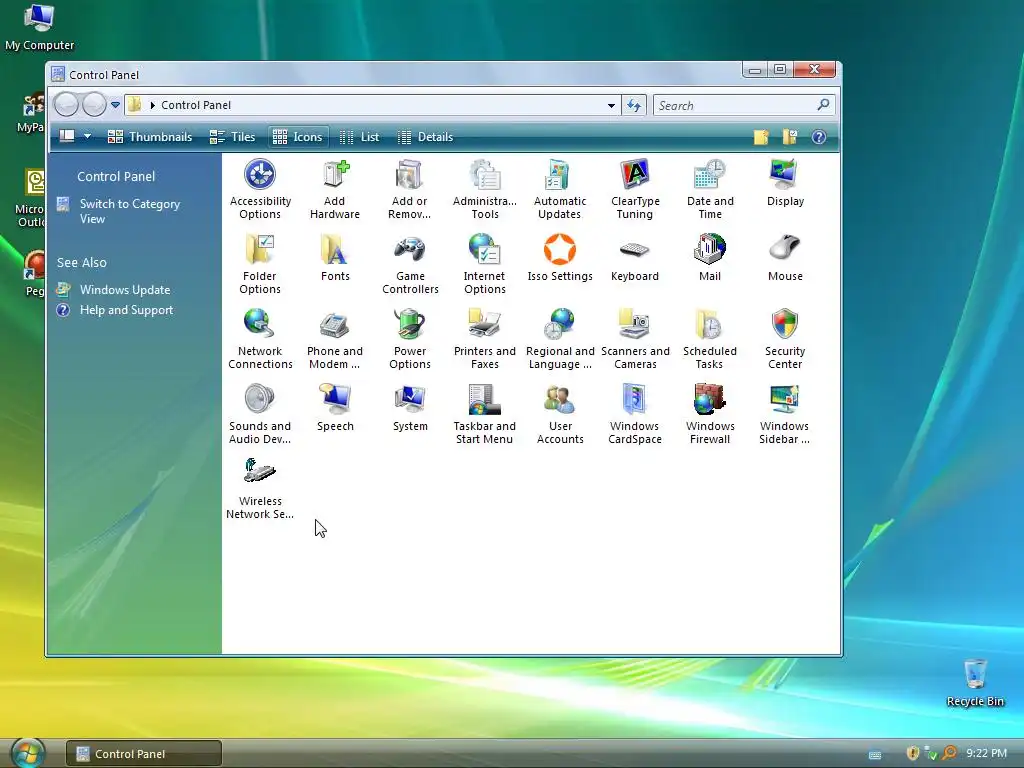Open Power Options
This screenshot has height=768, width=1024.
coord(410,340)
